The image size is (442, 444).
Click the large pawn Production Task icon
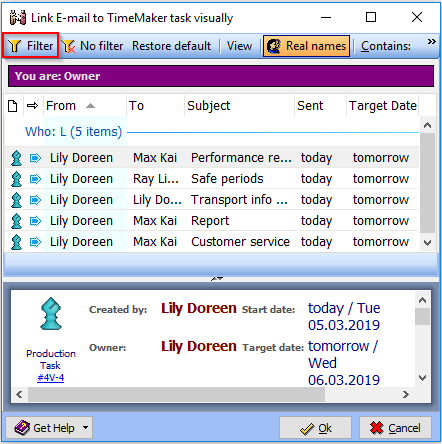(x=51, y=314)
